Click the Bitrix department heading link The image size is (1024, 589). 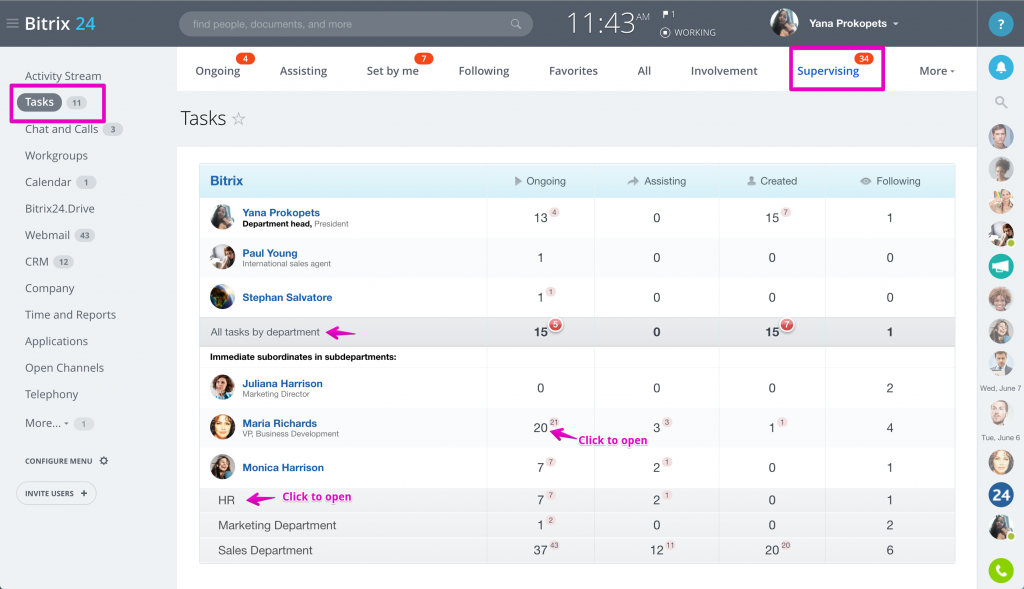coord(226,181)
